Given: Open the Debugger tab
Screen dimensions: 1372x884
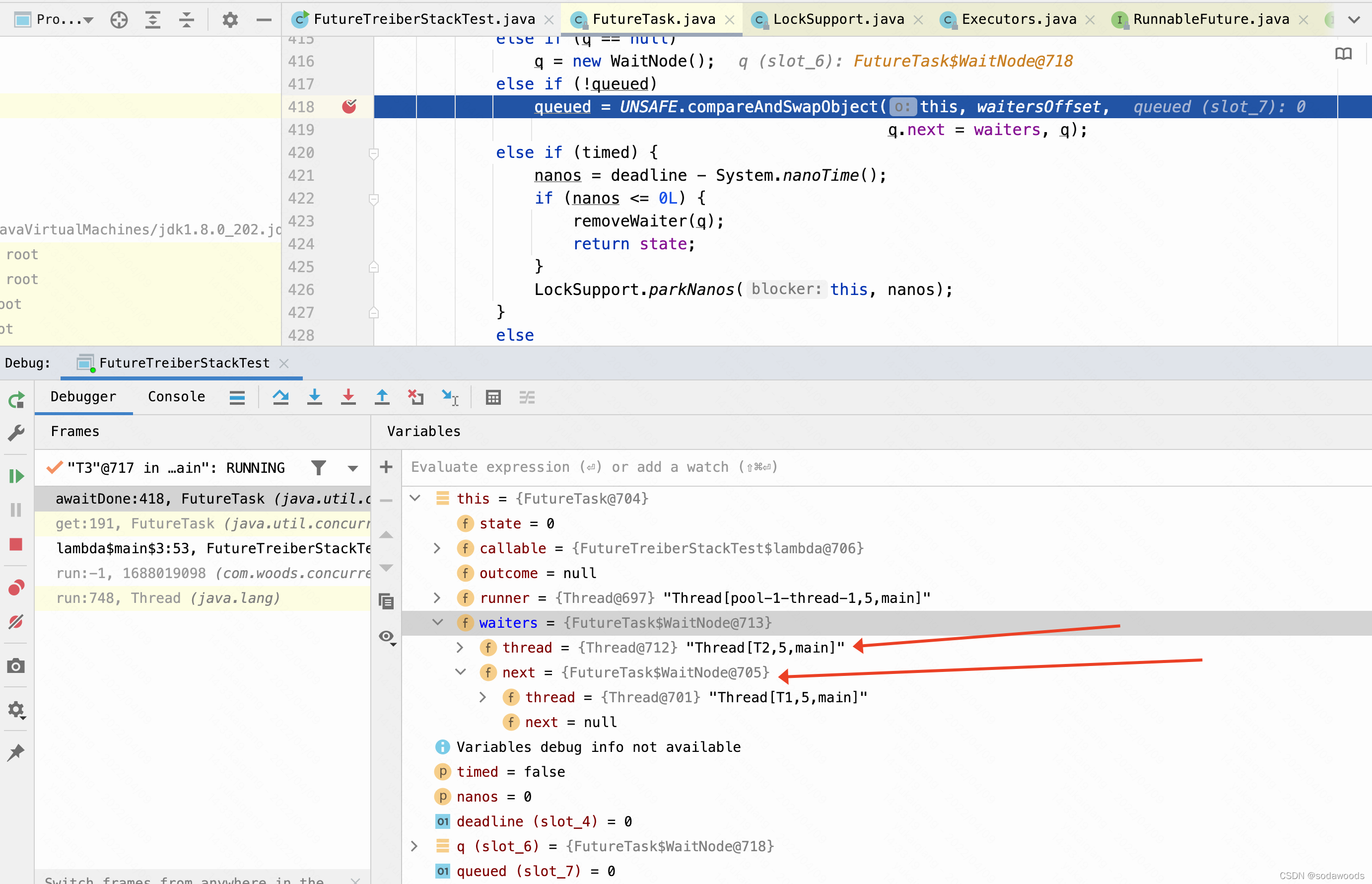Looking at the screenshot, I should (x=83, y=397).
